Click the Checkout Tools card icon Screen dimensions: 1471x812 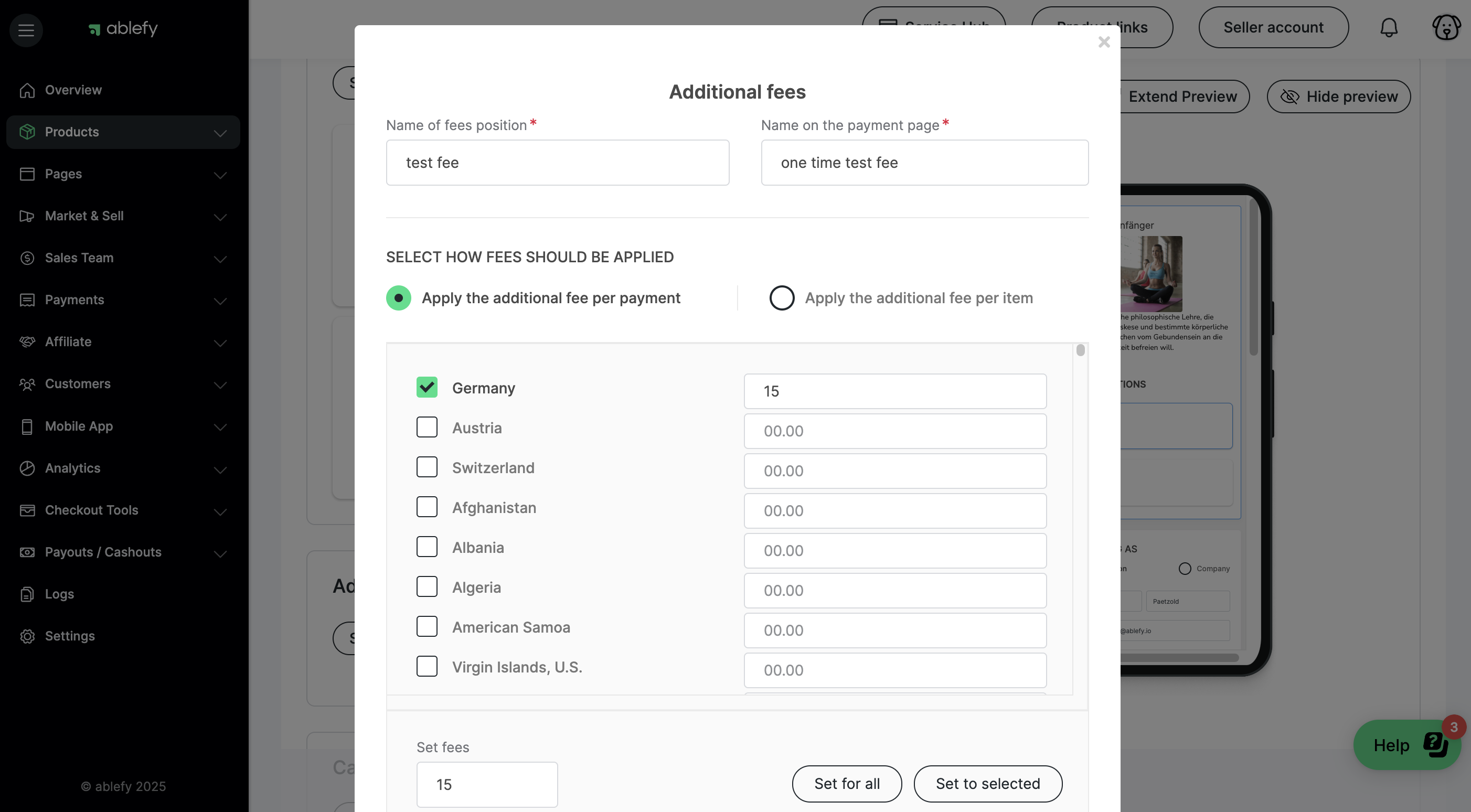pos(27,510)
